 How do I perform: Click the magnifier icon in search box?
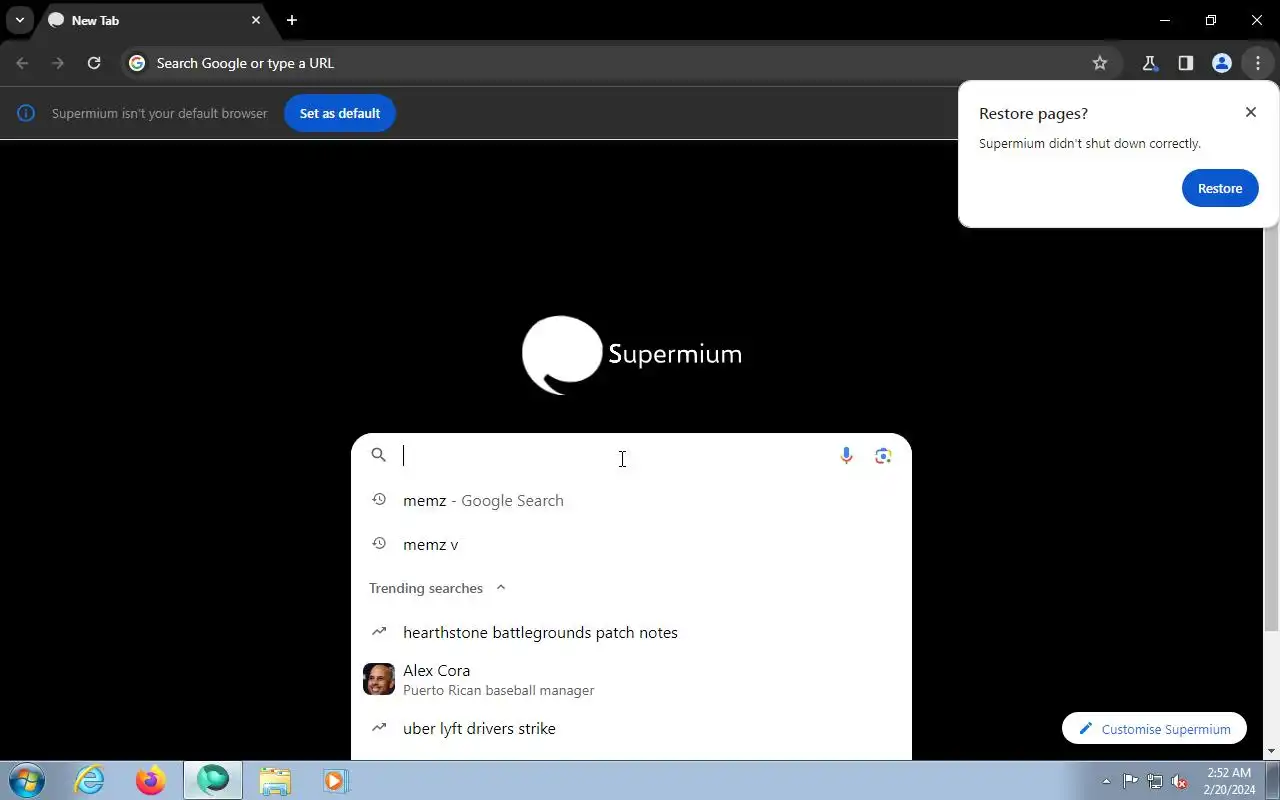[x=378, y=455]
